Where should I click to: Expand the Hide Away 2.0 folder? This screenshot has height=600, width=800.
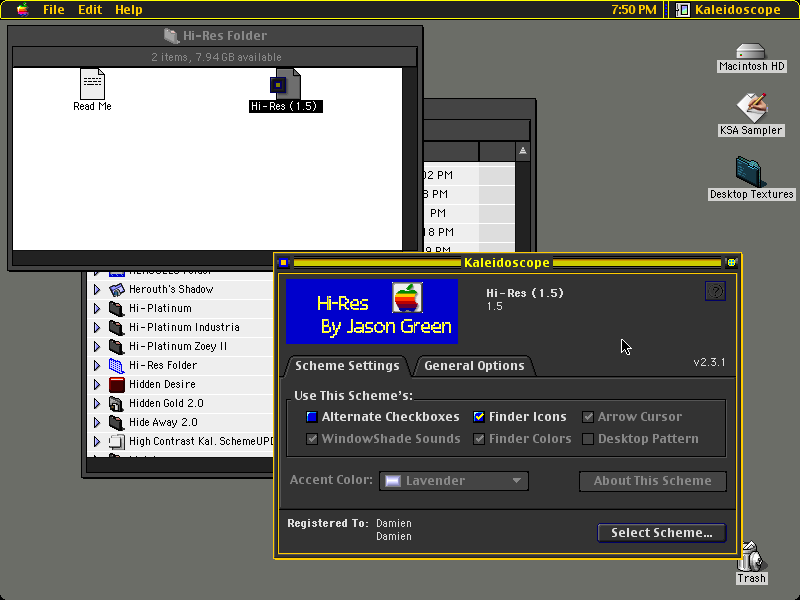[x=97, y=423]
